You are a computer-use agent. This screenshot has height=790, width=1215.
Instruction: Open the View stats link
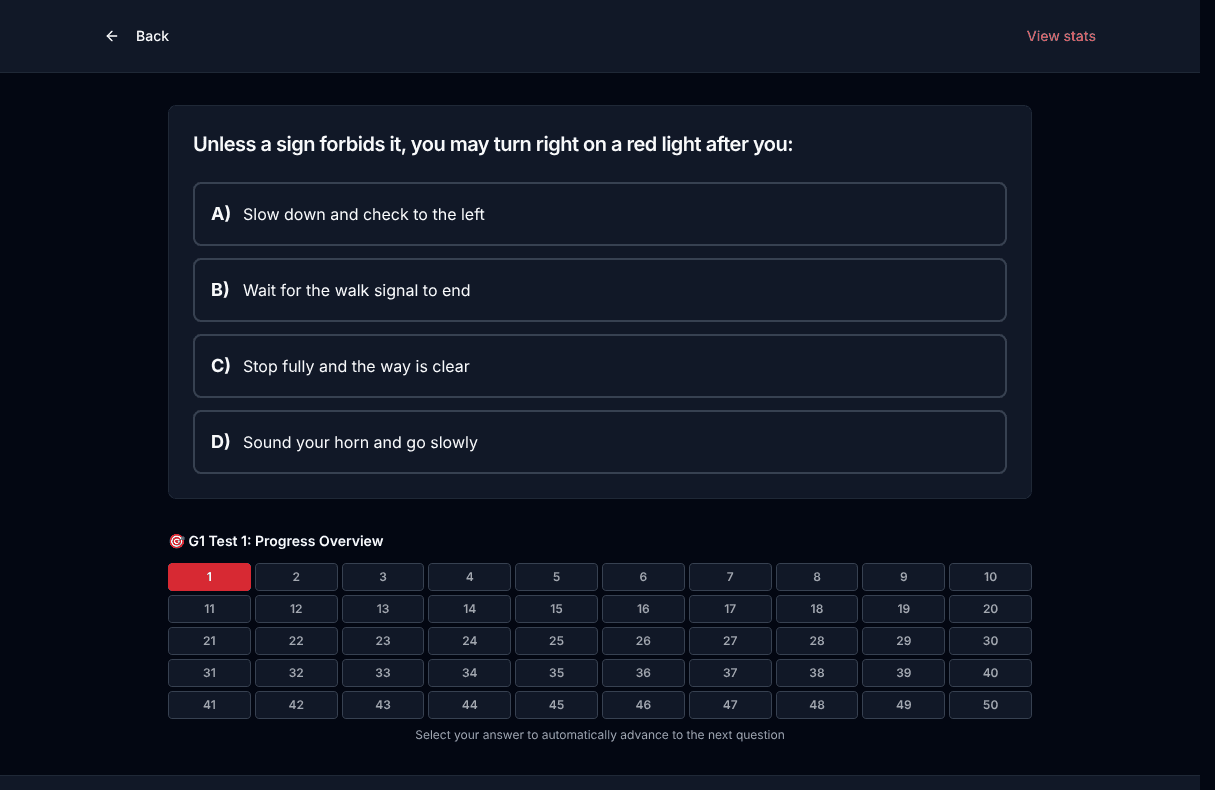pos(1061,36)
